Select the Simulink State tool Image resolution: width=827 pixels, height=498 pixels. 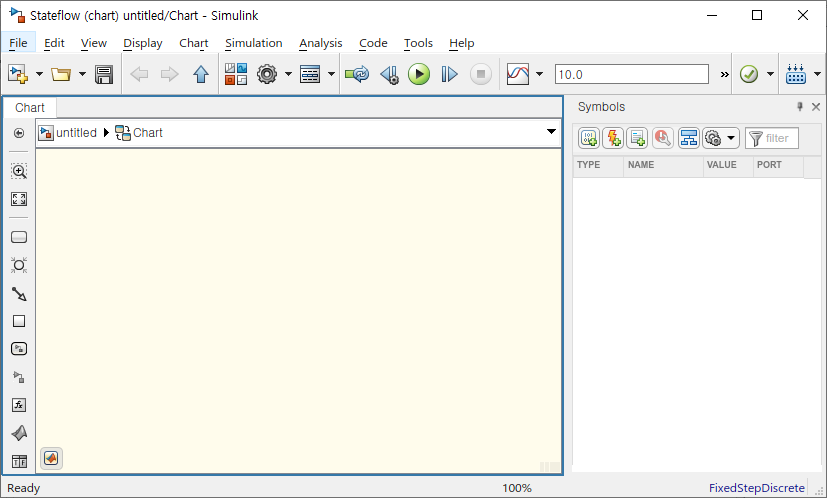click(x=19, y=349)
